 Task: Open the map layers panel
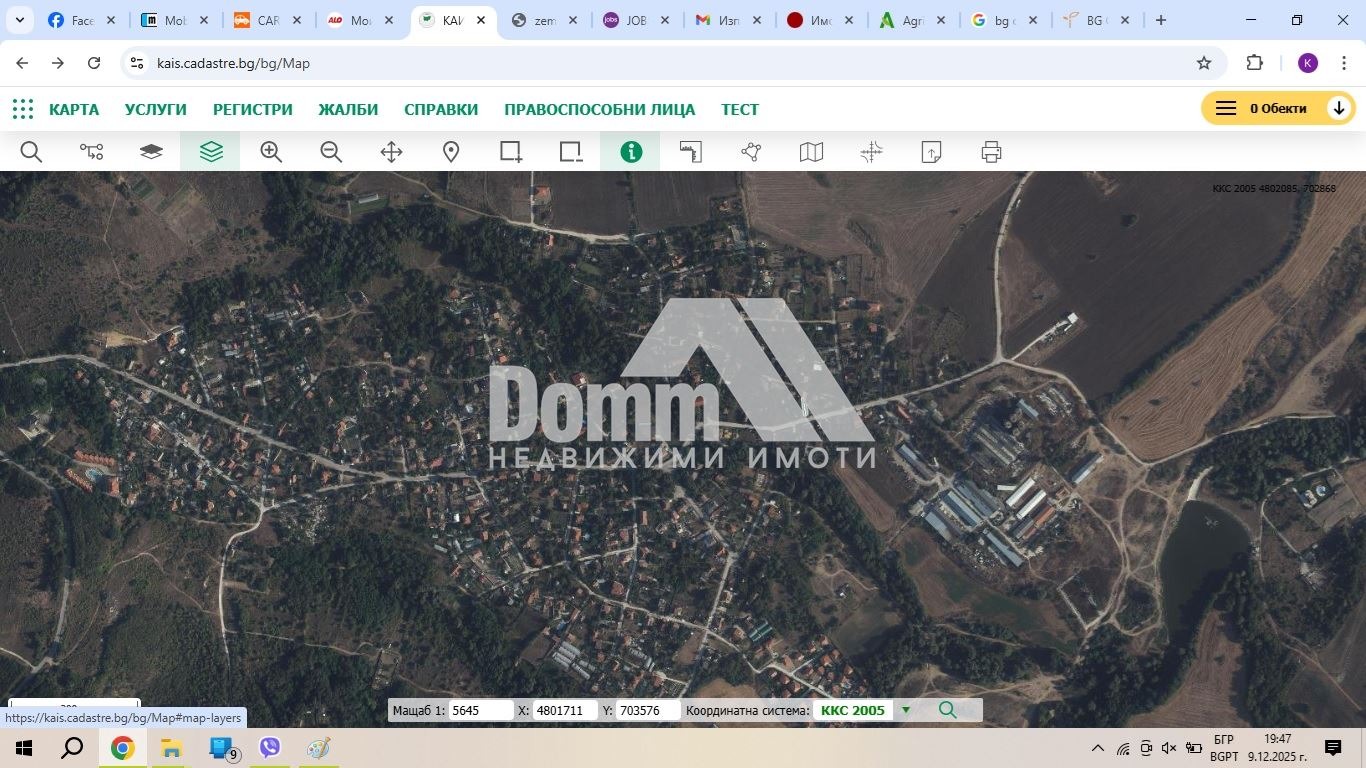(210, 151)
